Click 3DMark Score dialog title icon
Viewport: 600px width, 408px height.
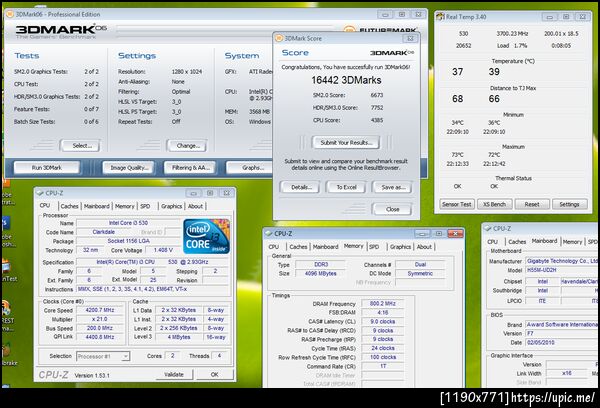[x=279, y=38]
